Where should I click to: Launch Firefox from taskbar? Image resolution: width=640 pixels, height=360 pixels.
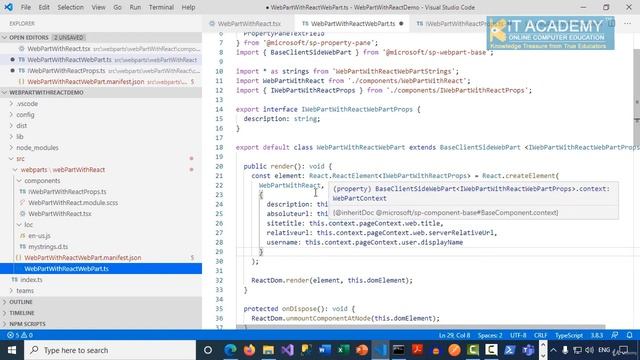point(249,350)
